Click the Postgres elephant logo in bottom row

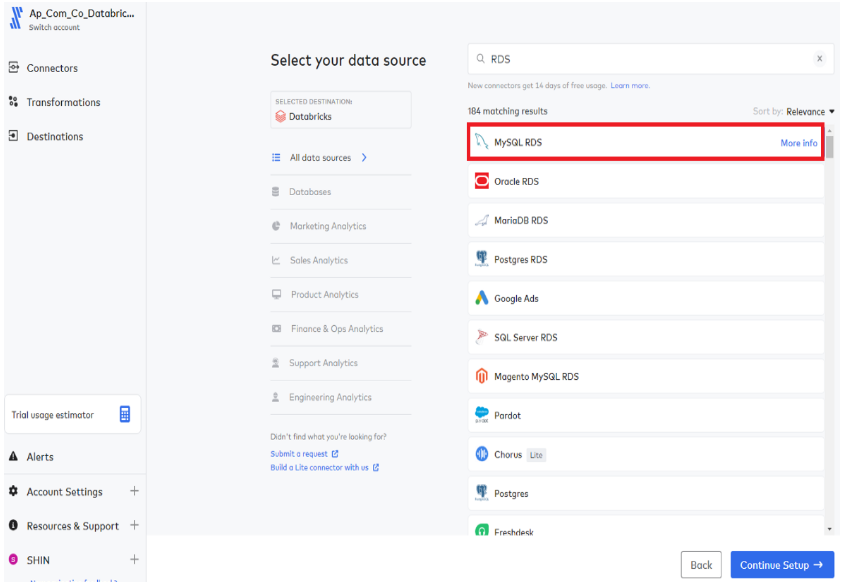482,493
